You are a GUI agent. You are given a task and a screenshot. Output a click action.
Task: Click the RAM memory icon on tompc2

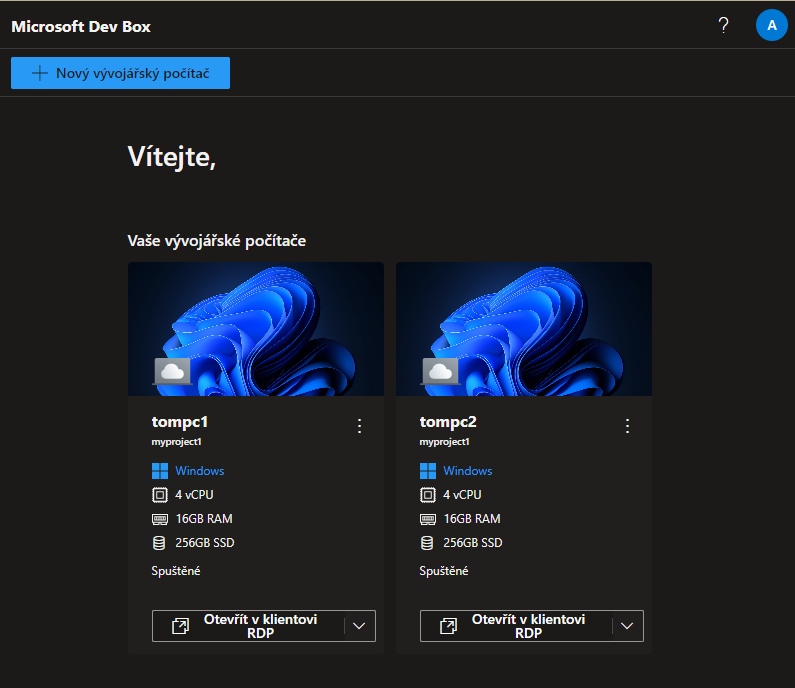tap(427, 519)
